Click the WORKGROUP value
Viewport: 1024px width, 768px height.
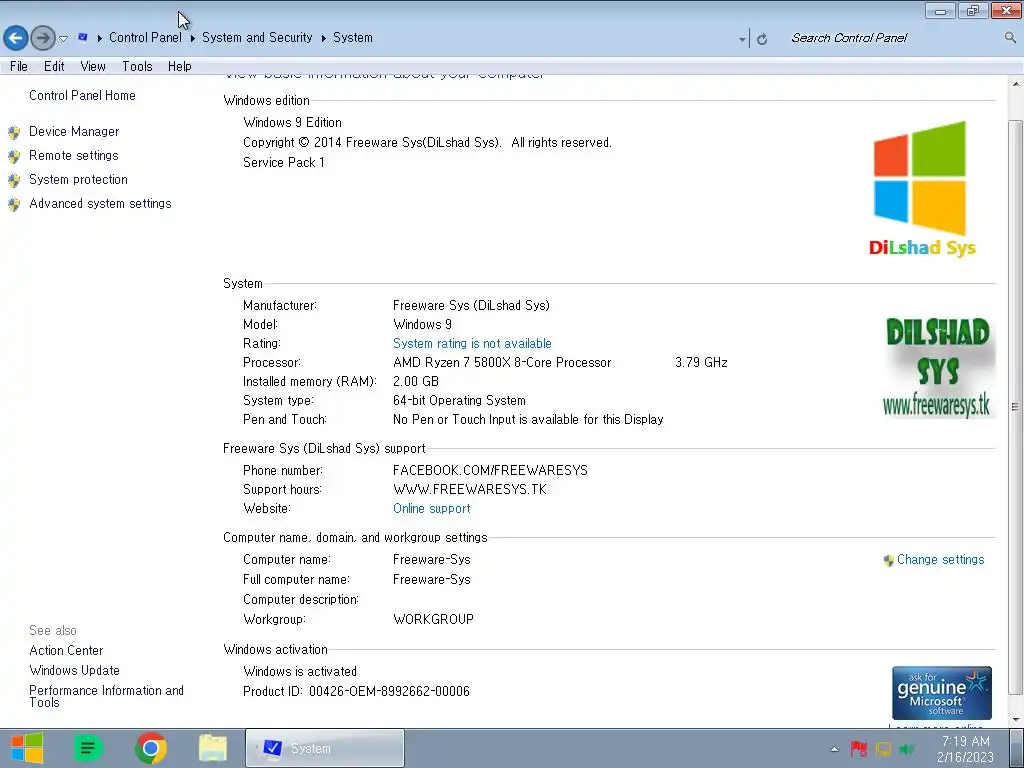coord(433,619)
